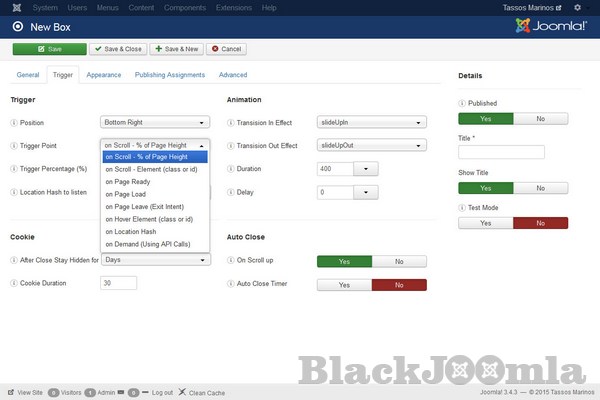Screen dimensions: 600x400
Task: Click the info icon beside Cookie Duration
Action: click(x=14, y=283)
